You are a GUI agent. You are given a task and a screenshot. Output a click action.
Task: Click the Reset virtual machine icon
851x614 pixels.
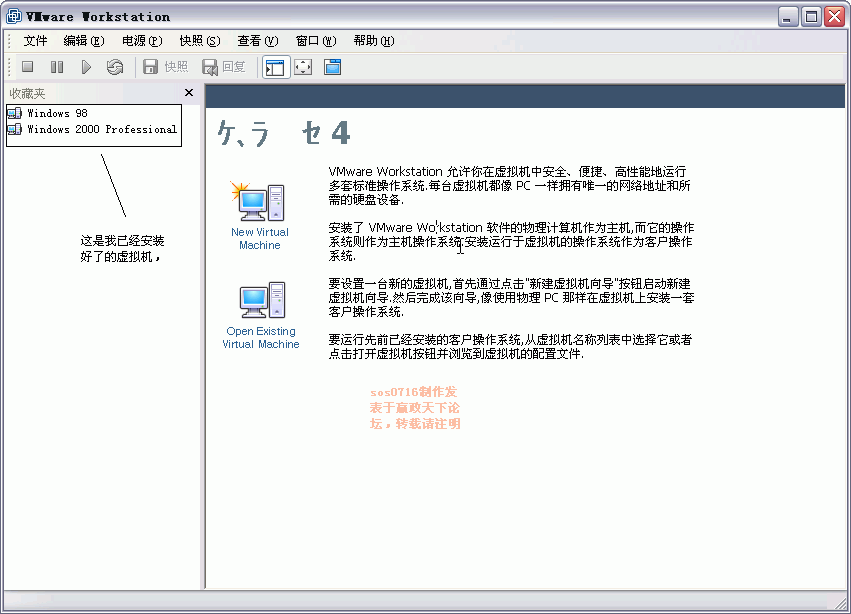[115, 67]
